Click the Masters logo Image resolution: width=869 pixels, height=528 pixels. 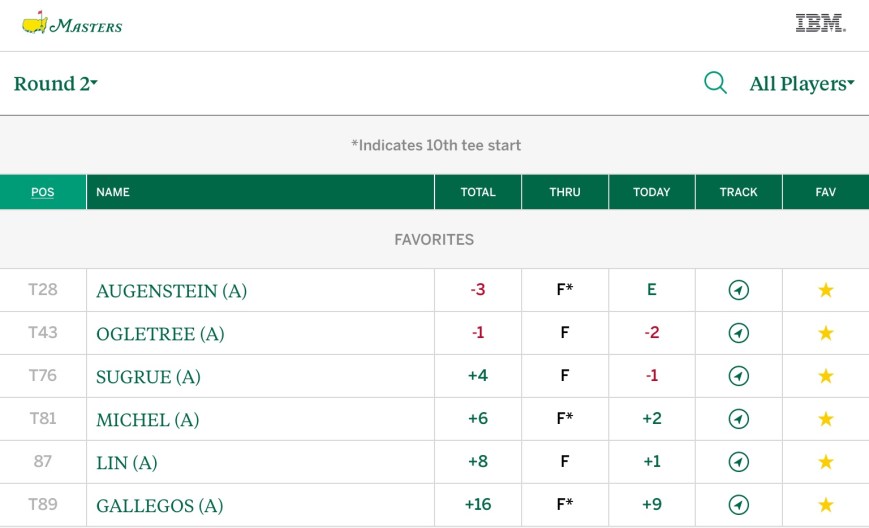[72, 23]
